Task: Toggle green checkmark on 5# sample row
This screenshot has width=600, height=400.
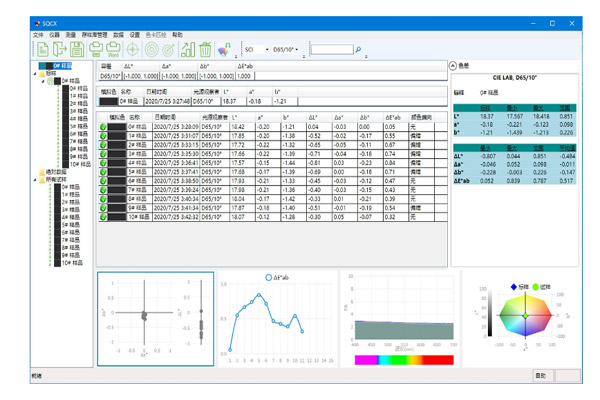Action: tap(105, 172)
